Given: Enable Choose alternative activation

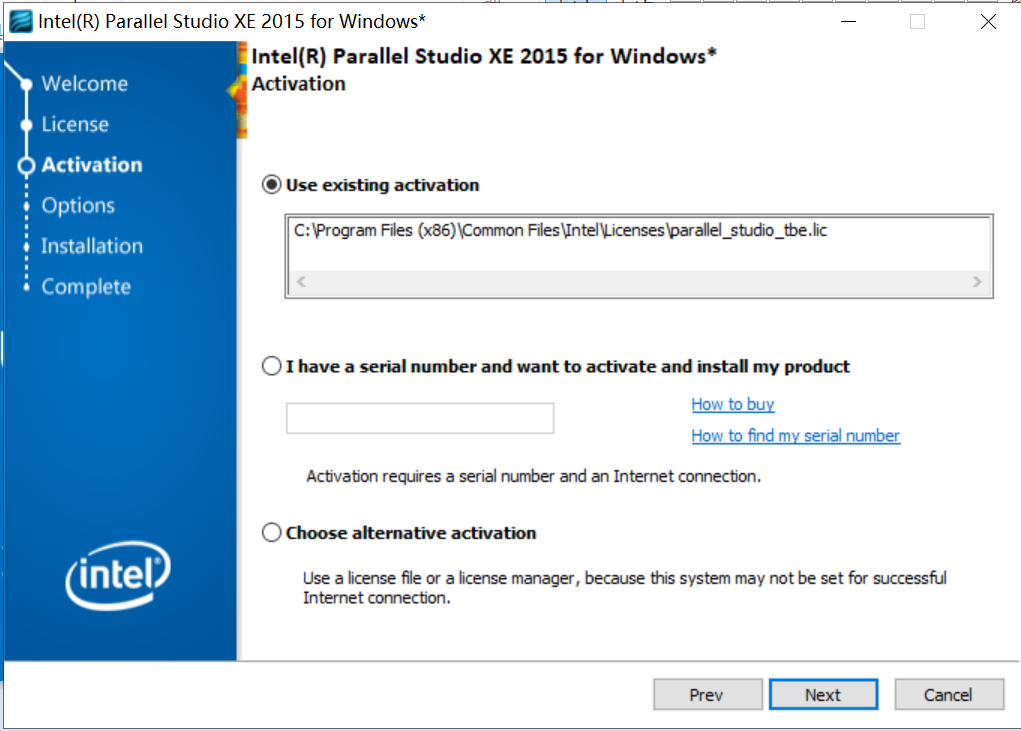Looking at the screenshot, I should 270,532.
